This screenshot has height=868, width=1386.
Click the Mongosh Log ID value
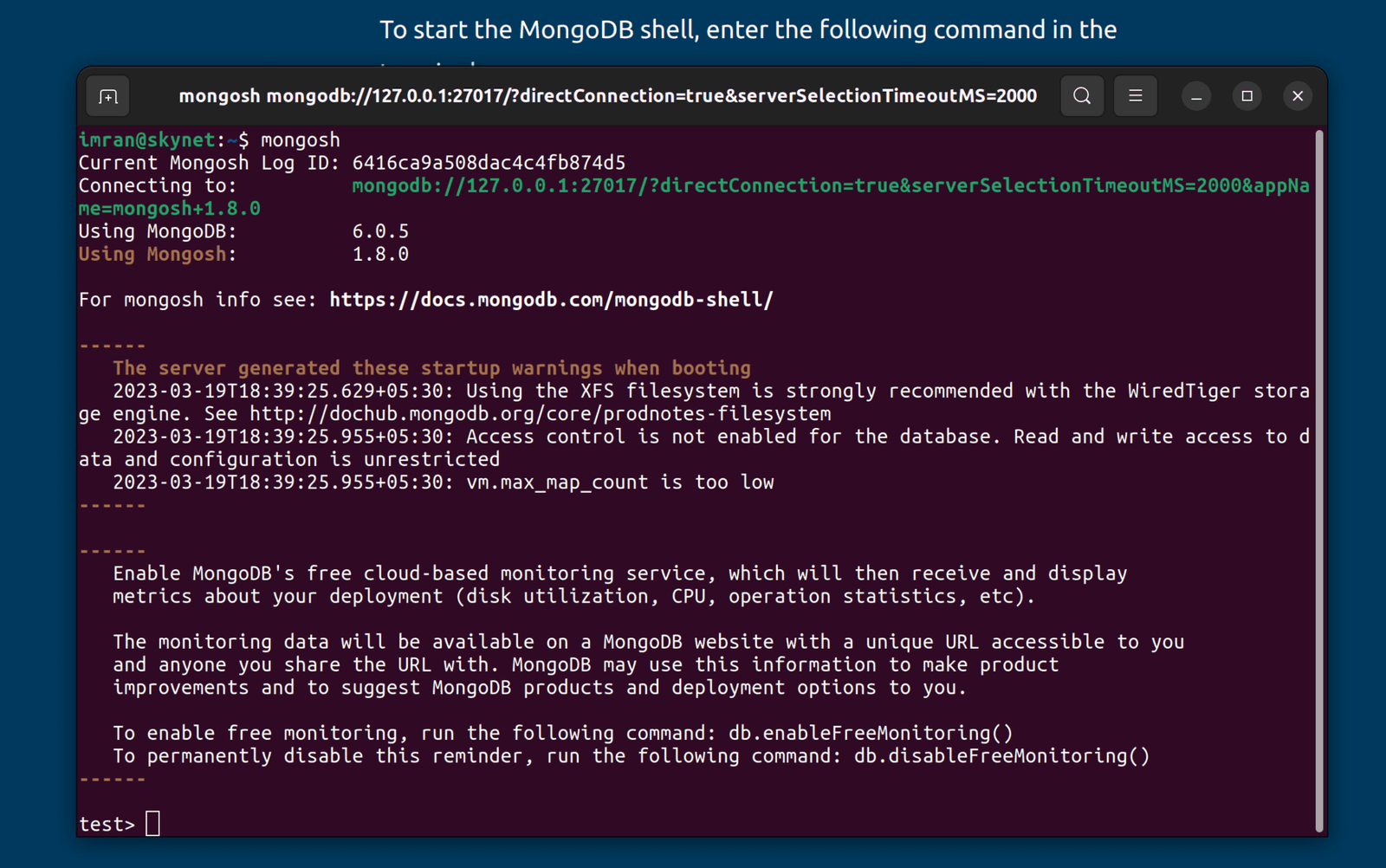(x=489, y=163)
